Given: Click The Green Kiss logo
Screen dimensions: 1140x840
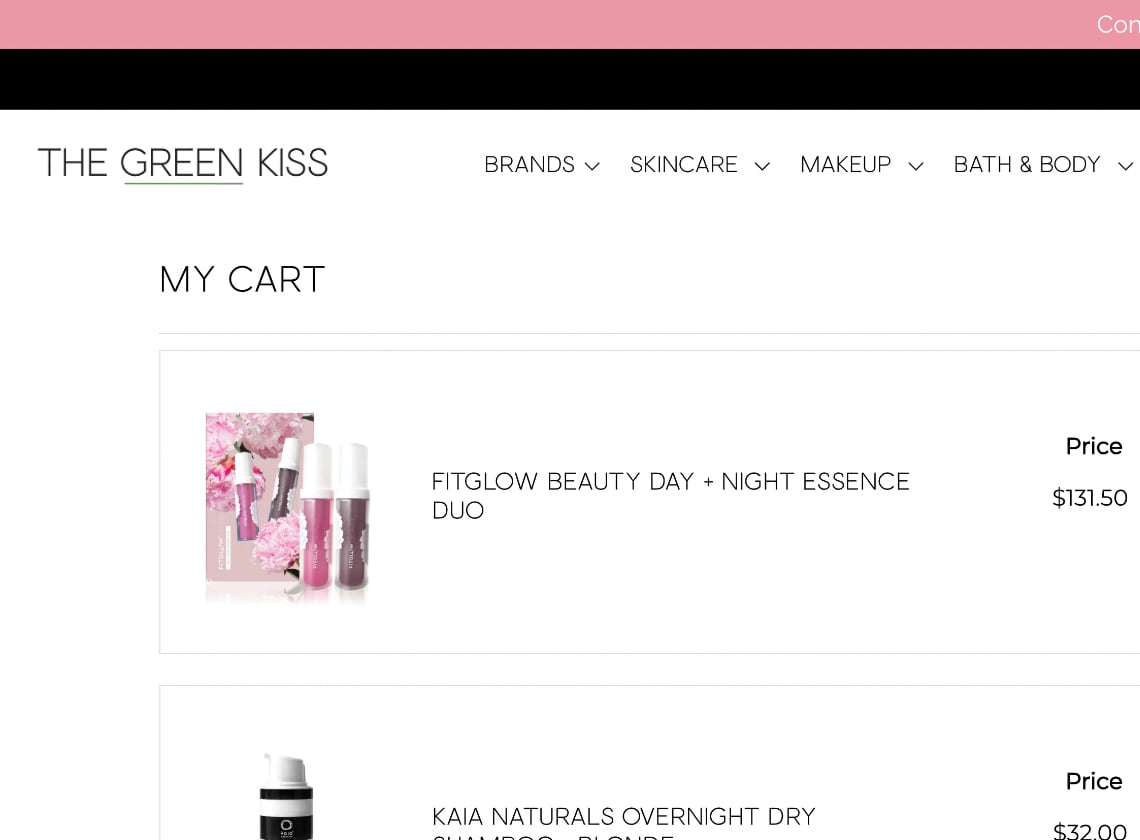Looking at the screenshot, I should 183,164.
